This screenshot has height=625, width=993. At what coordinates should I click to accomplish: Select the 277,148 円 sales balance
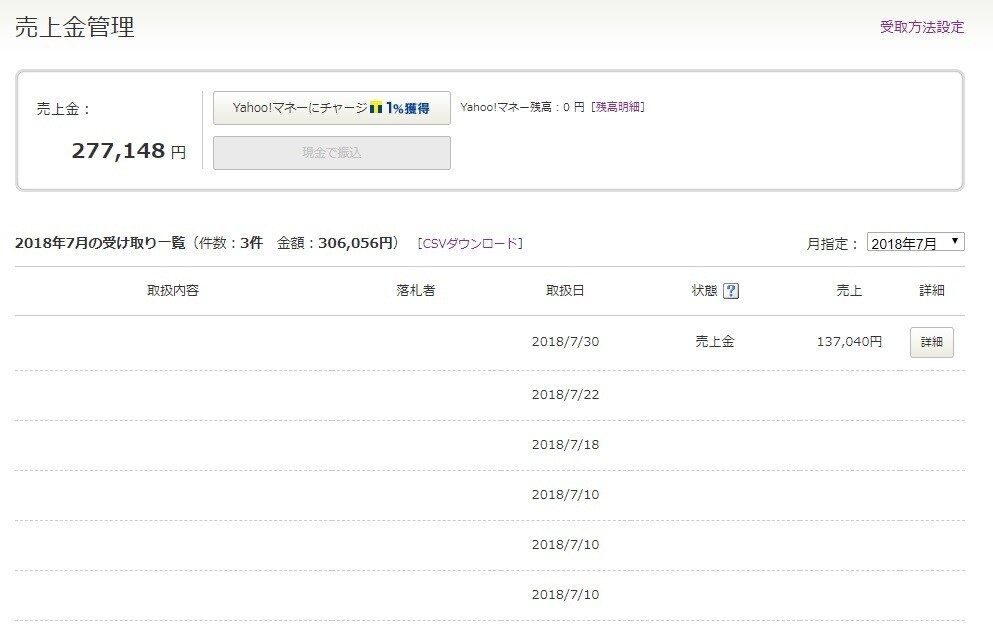pos(129,151)
